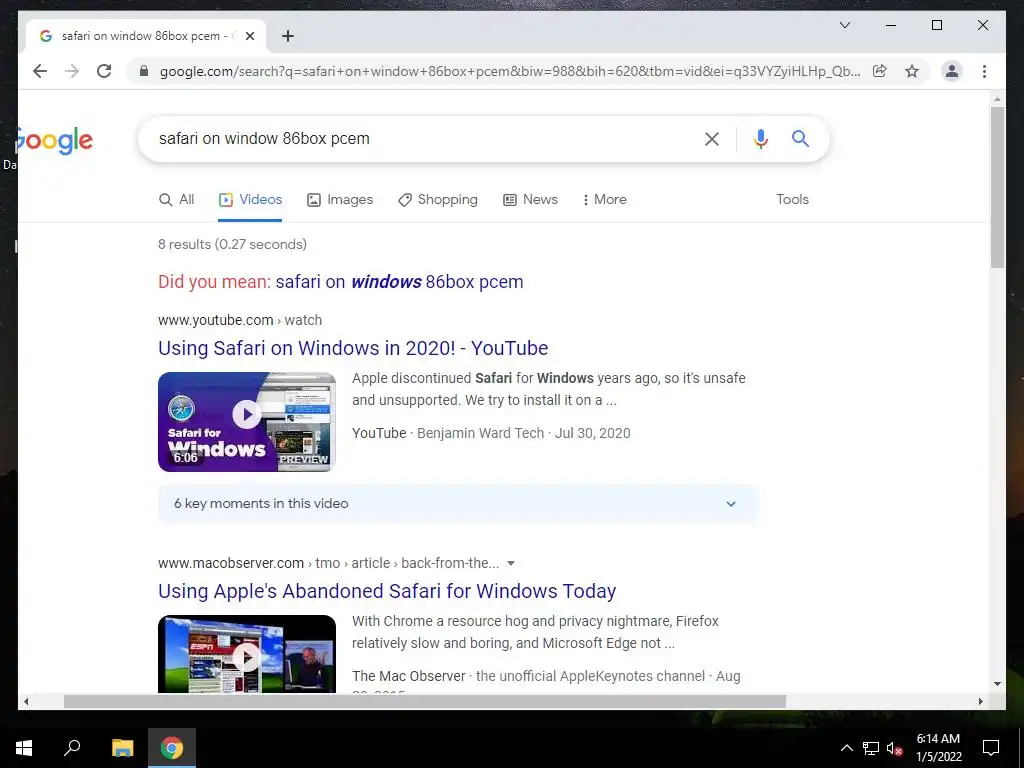Switch to the All results tab
This screenshot has height=768, width=1024.
[176, 199]
